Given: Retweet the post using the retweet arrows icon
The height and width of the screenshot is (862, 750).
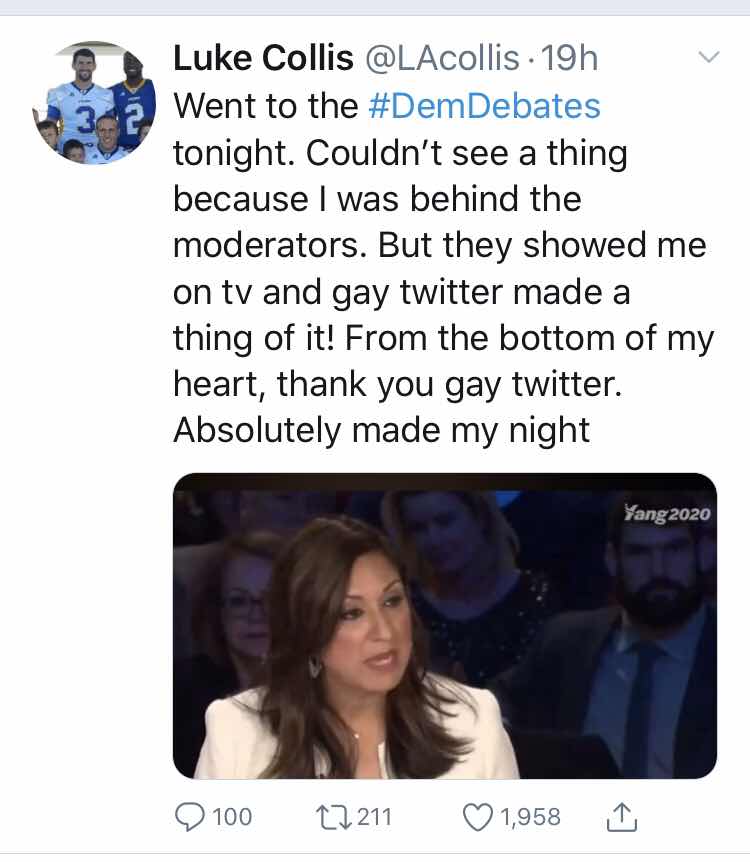Looking at the screenshot, I should tap(334, 817).
